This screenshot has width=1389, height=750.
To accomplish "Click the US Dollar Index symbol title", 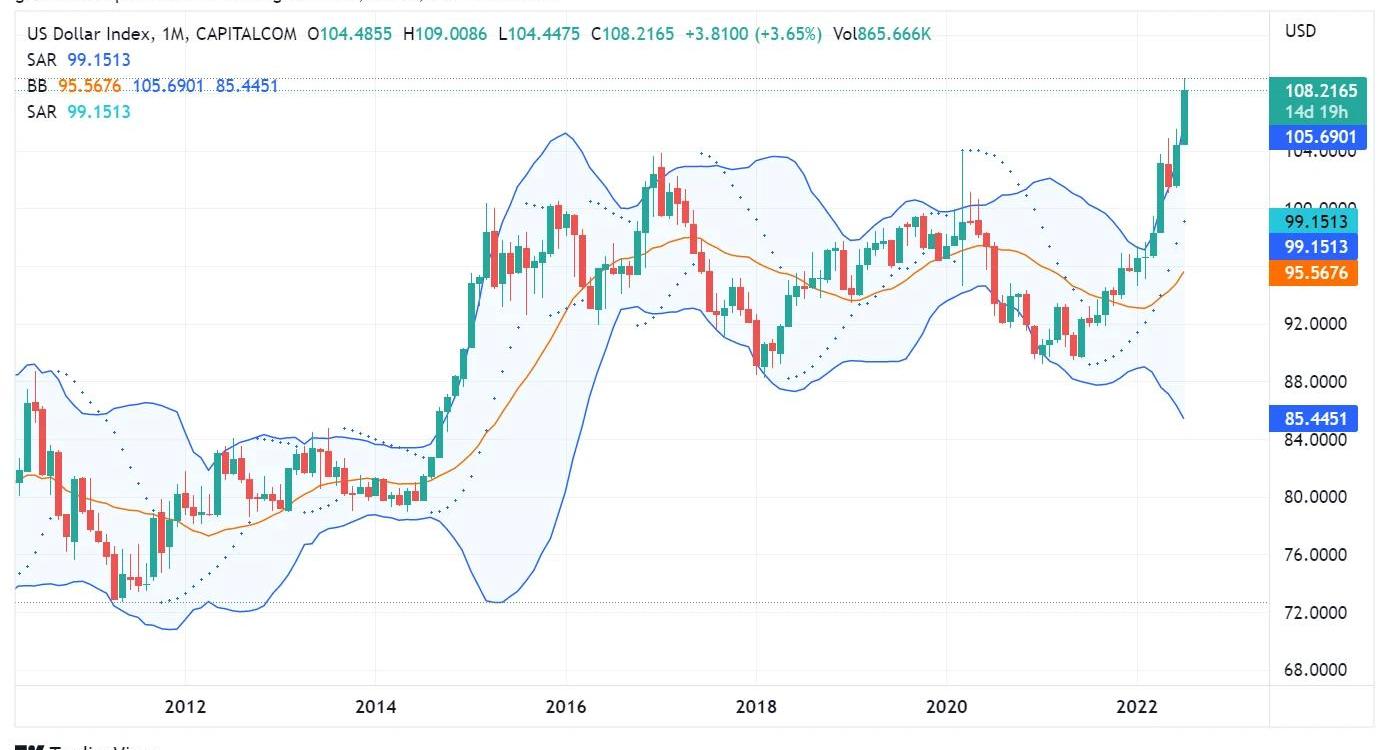I will (x=89, y=34).
